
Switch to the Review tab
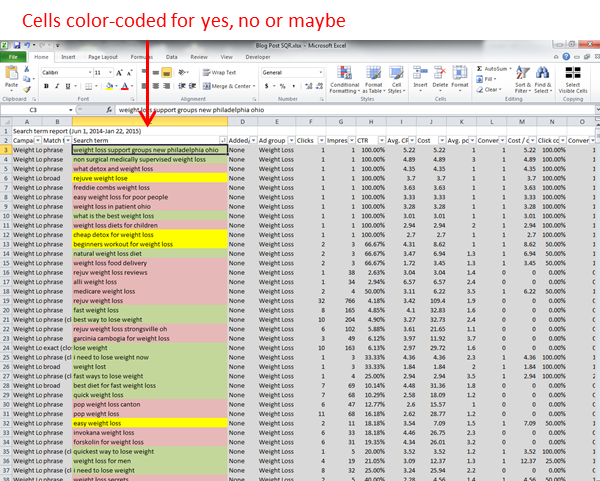coord(199,57)
